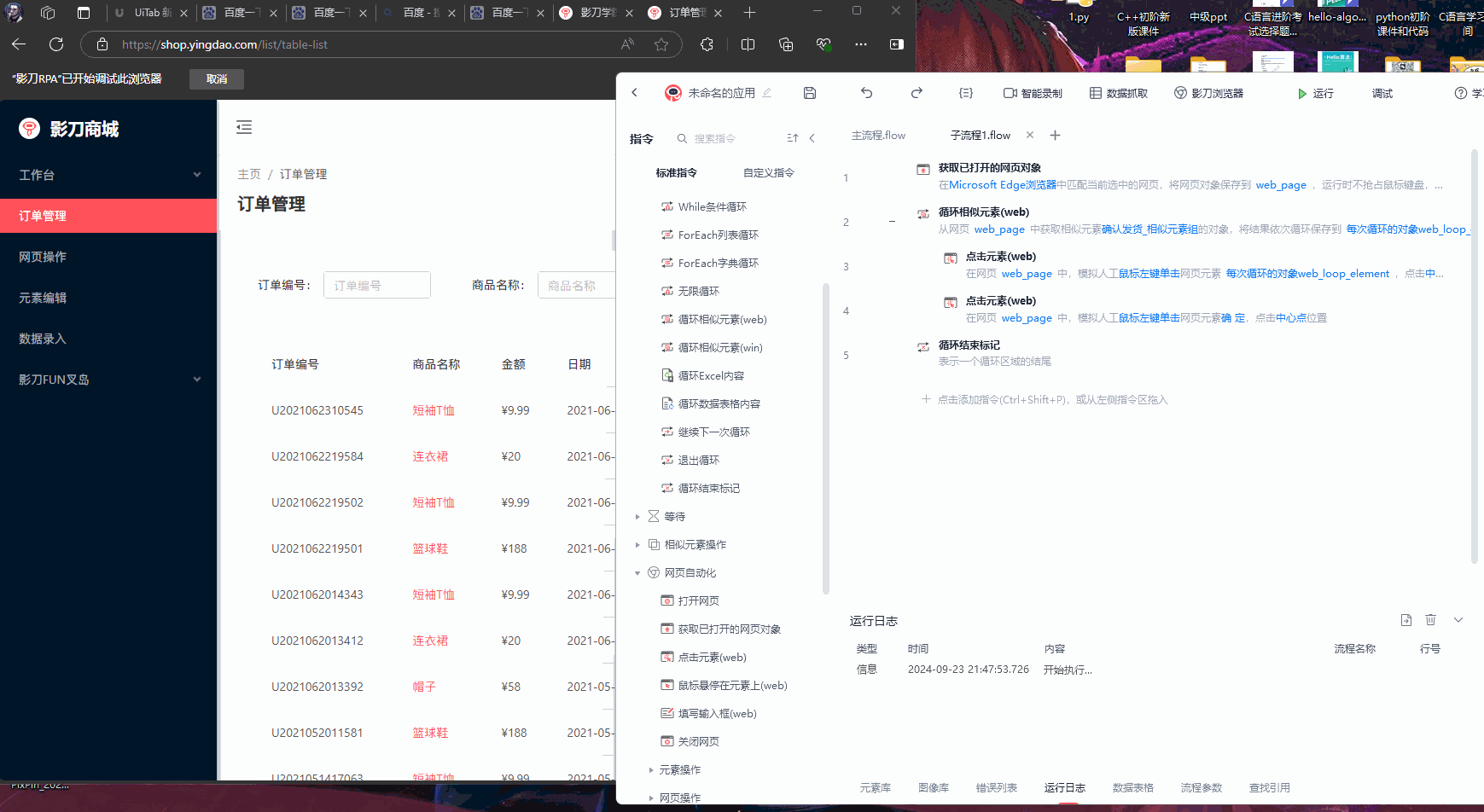Collapse the 网页自动化 command group
Viewport: 1484px width, 812px height.
(x=637, y=572)
